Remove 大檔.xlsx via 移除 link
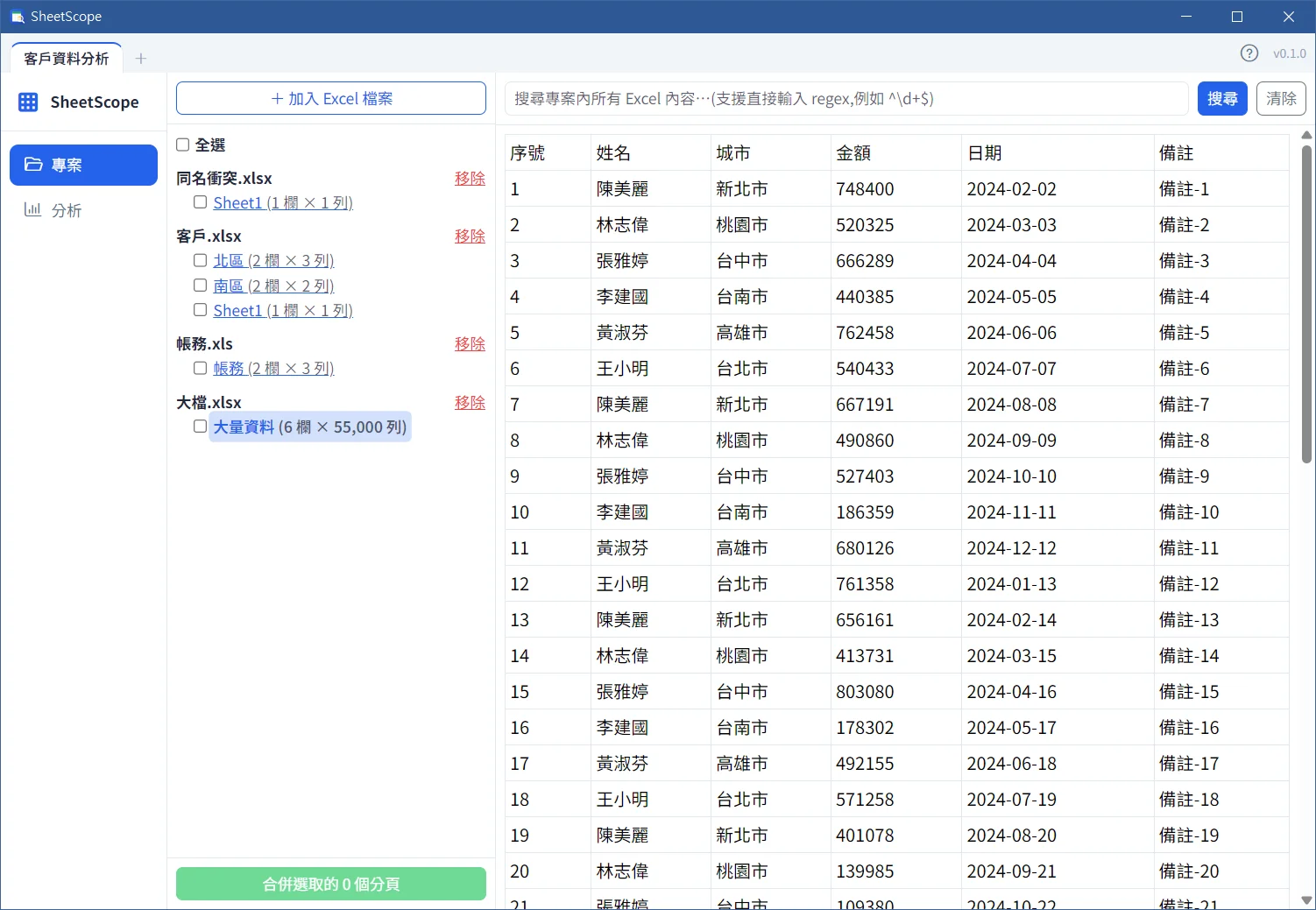This screenshot has height=910, width=1316. [470, 402]
